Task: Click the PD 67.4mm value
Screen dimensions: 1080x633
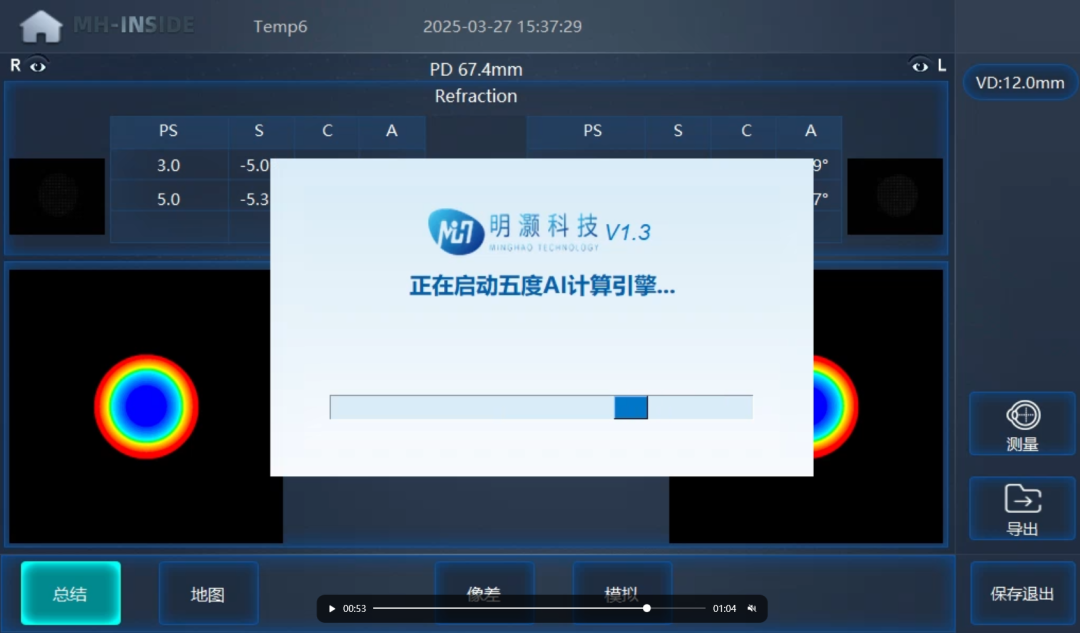Action: pyautogui.click(x=476, y=70)
